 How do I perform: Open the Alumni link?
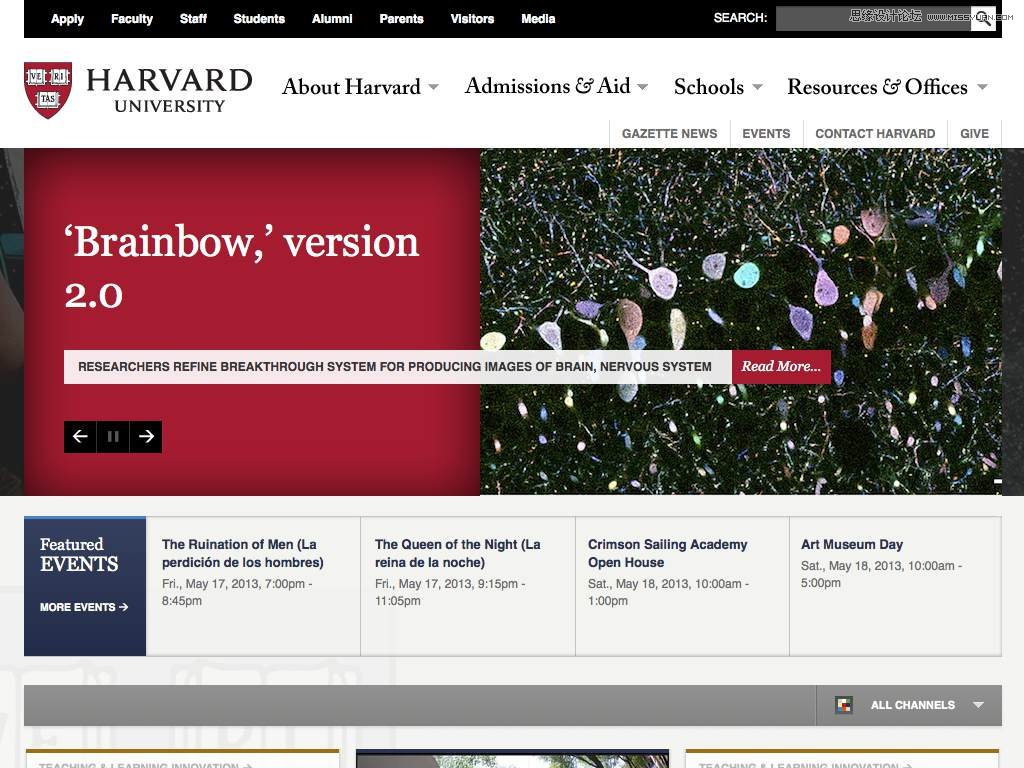tap(332, 19)
